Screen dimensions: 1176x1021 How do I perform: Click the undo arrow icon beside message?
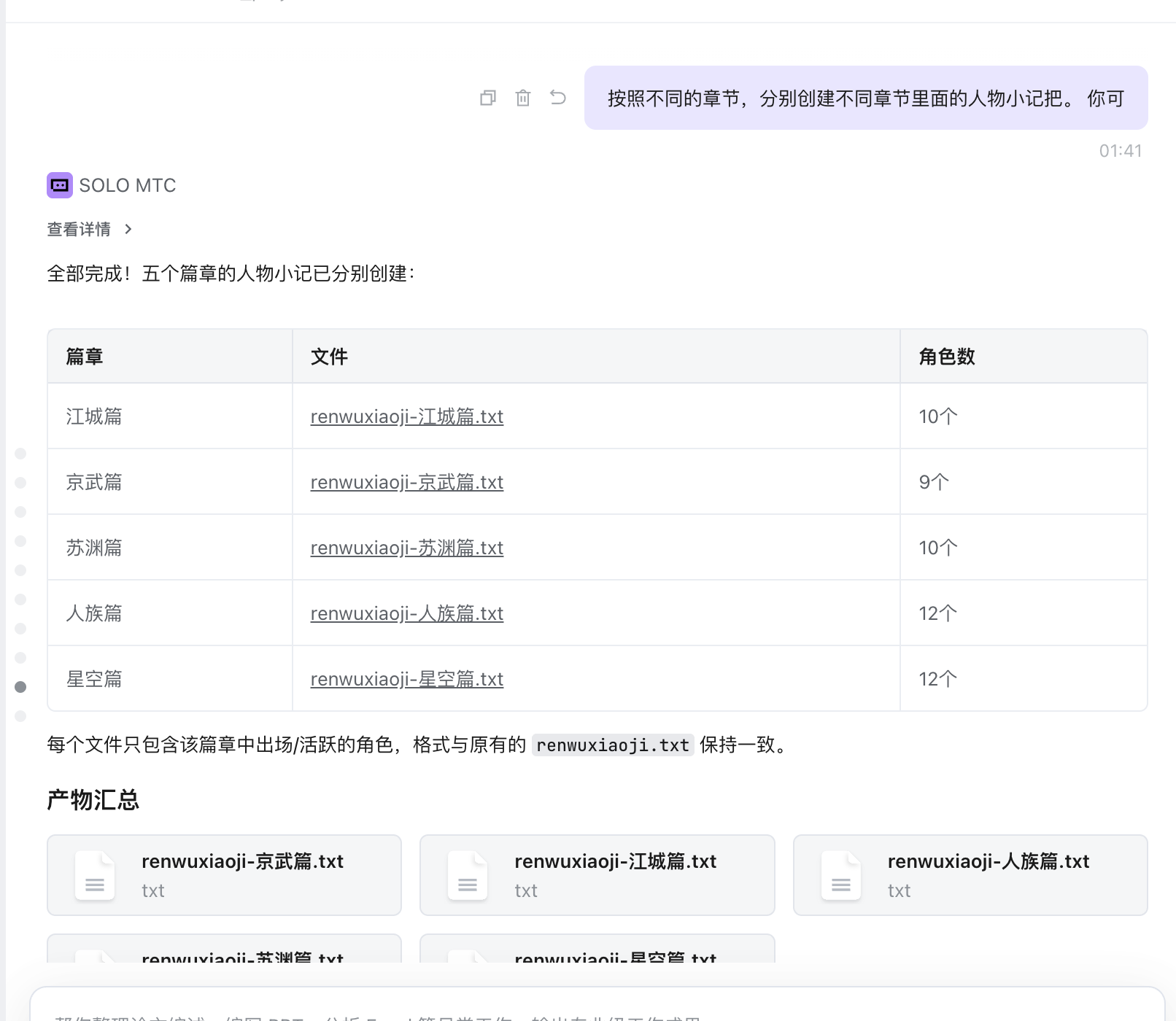click(558, 98)
